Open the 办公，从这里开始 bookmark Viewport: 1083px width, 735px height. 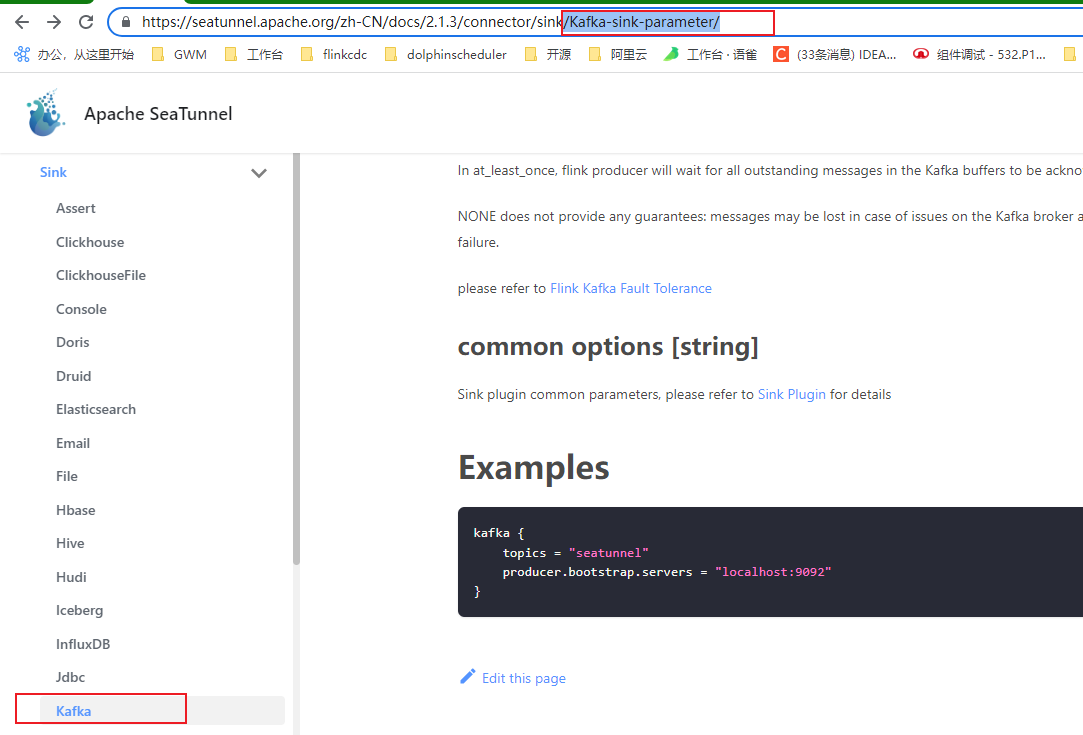click(x=75, y=55)
